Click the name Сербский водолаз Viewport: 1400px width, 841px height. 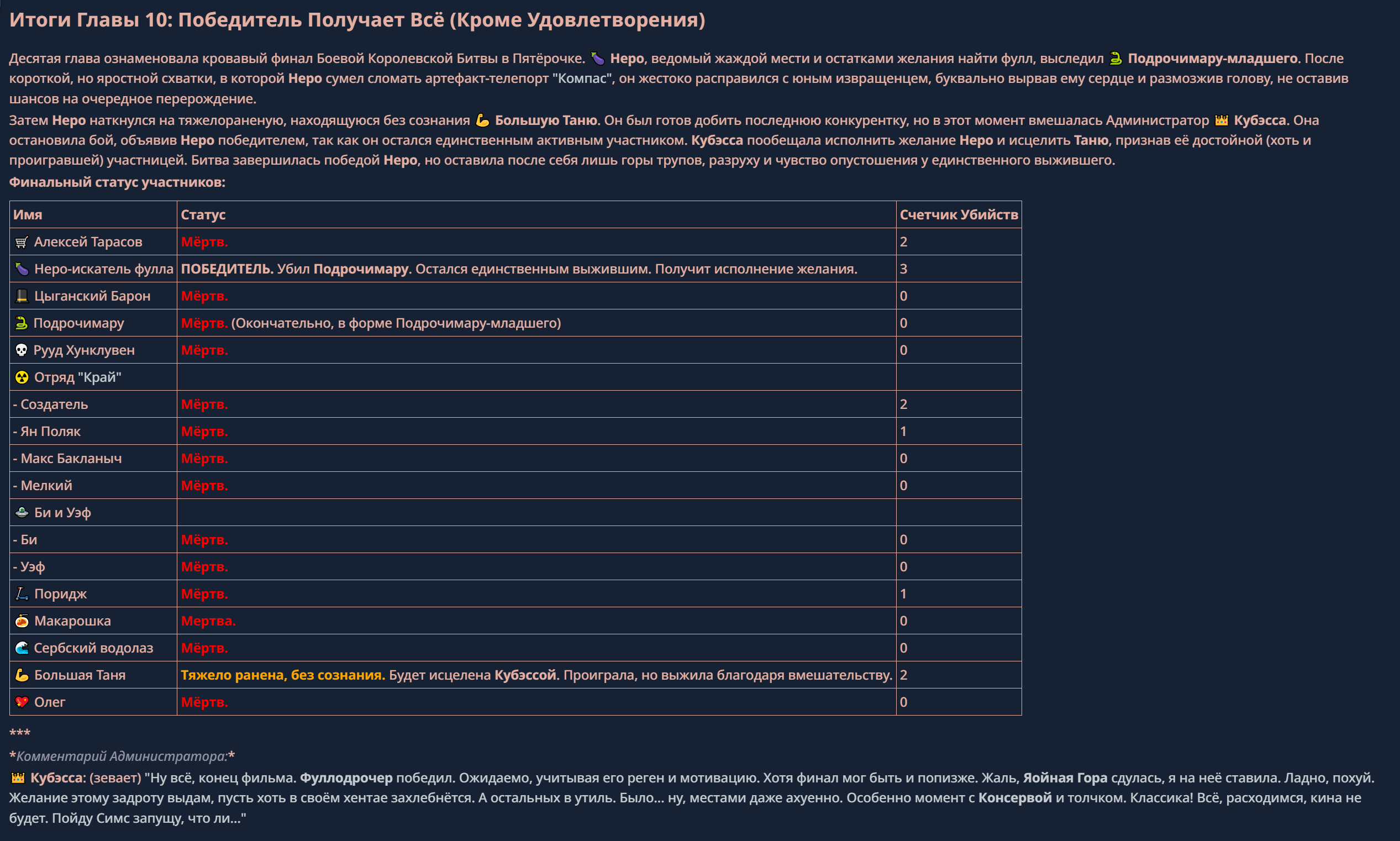(93, 648)
